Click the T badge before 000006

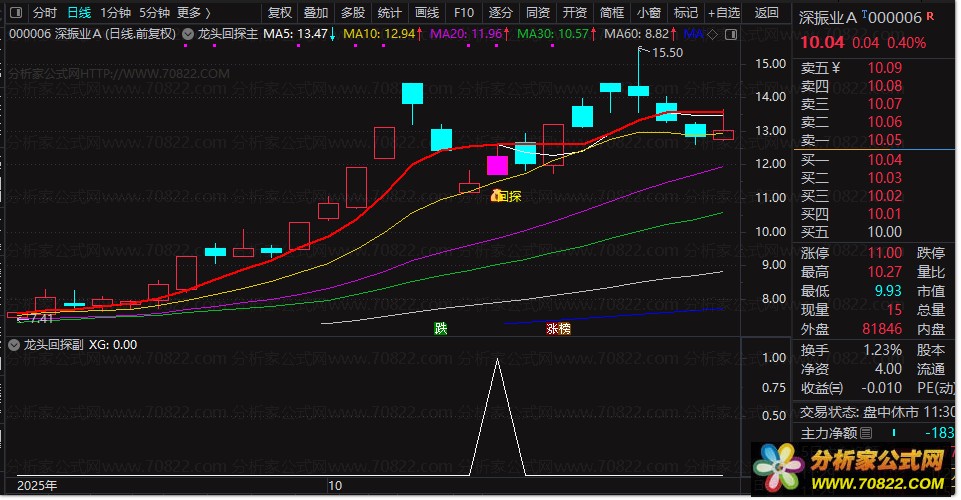tap(864, 14)
